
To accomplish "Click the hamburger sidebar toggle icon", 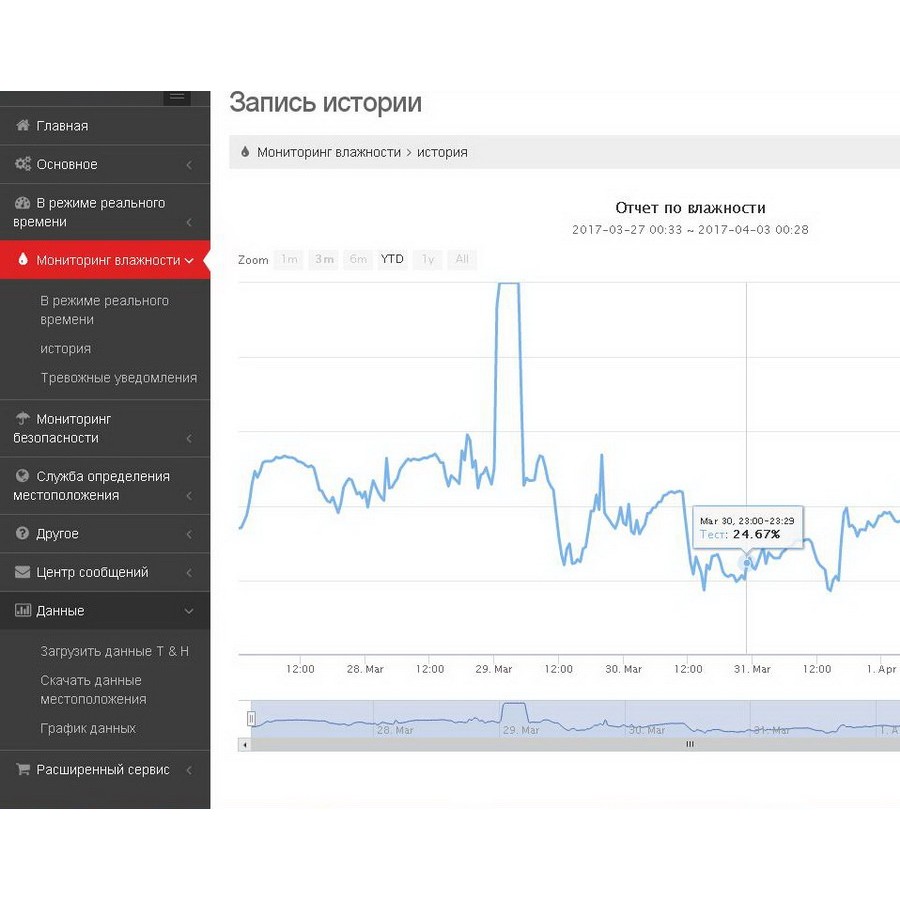I will pyautogui.click(x=177, y=96).
